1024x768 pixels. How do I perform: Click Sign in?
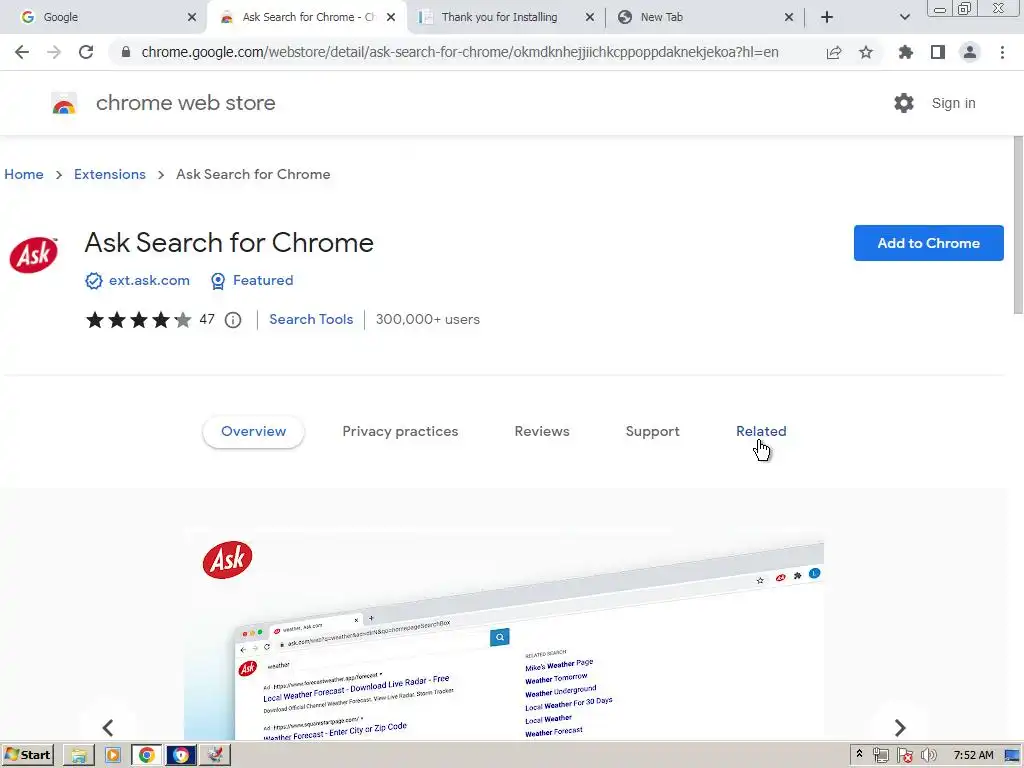point(953,103)
